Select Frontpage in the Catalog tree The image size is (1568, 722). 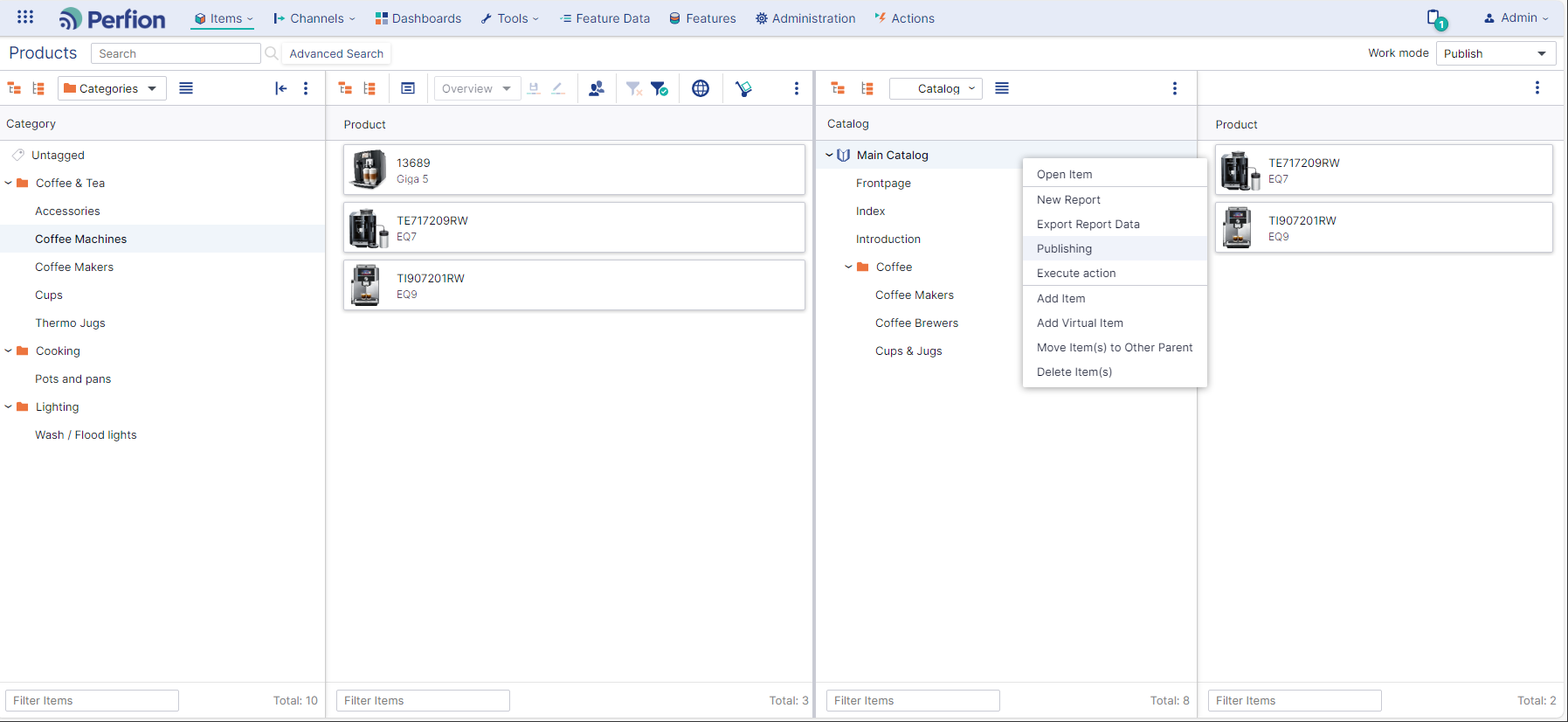883,183
